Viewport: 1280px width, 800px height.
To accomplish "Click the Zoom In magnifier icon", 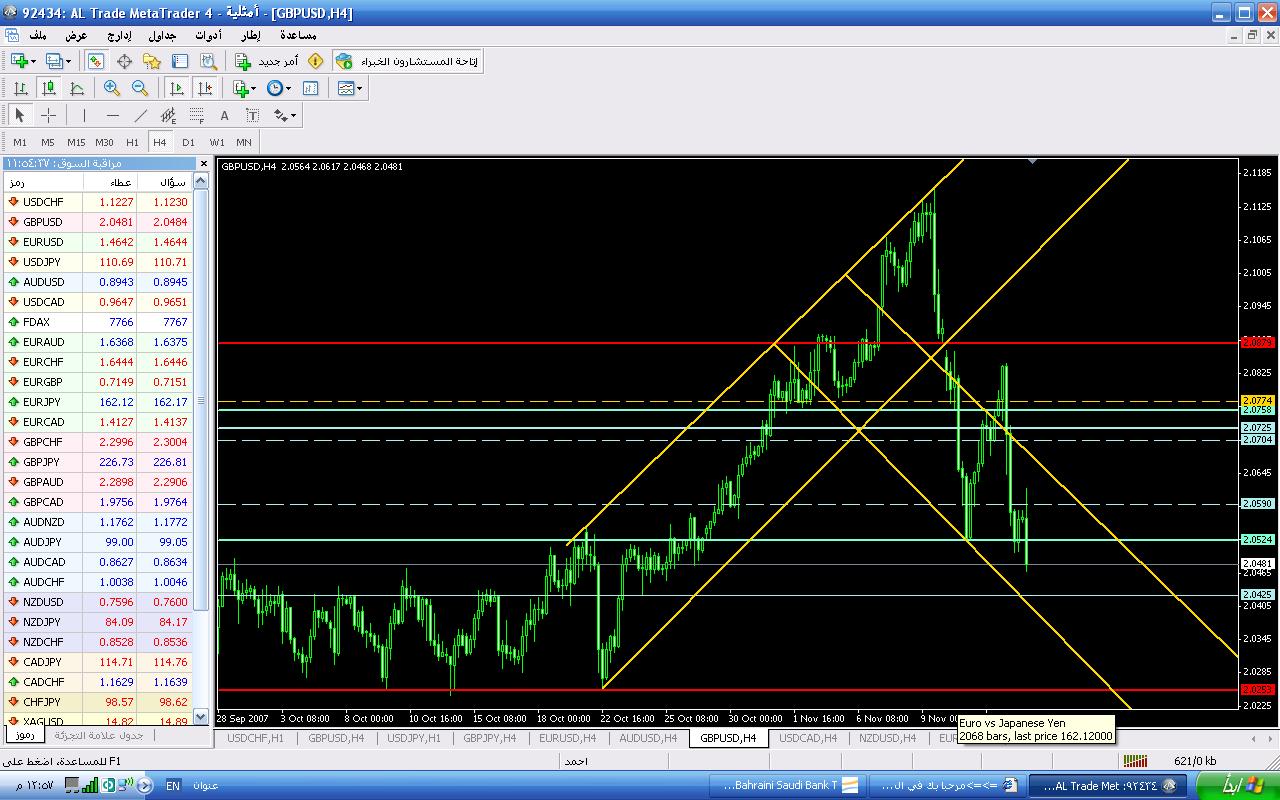I will (112, 88).
